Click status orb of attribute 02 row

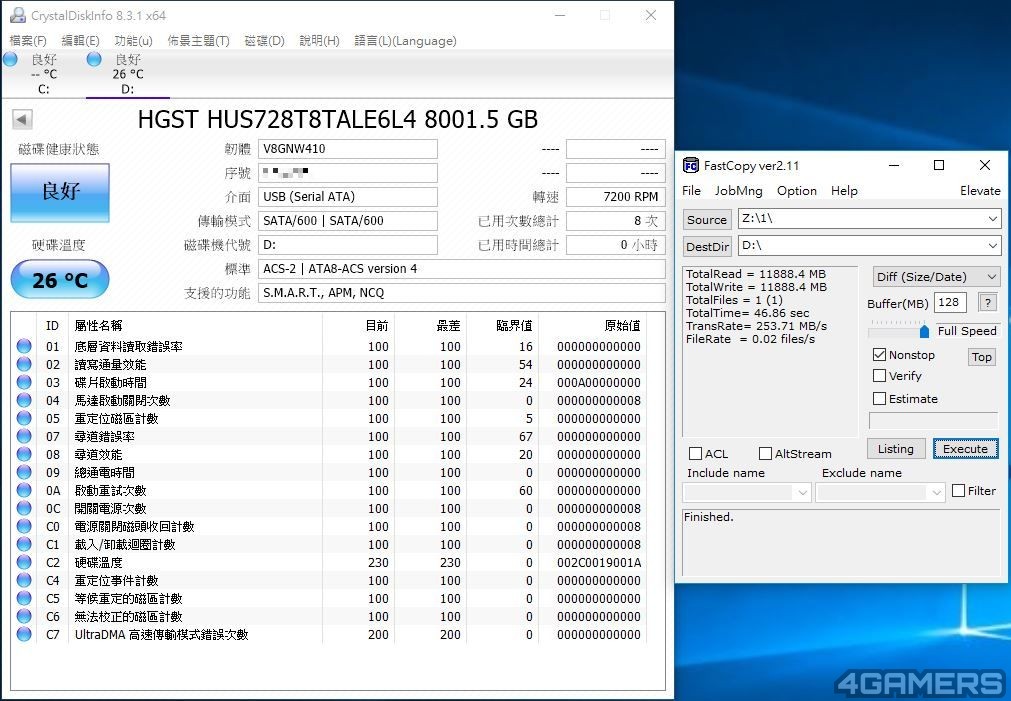(25, 364)
